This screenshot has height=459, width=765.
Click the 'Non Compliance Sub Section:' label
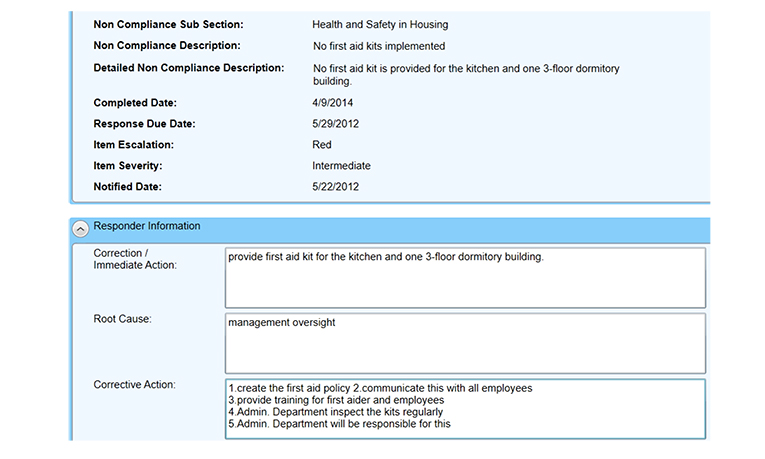pos(168,24)
